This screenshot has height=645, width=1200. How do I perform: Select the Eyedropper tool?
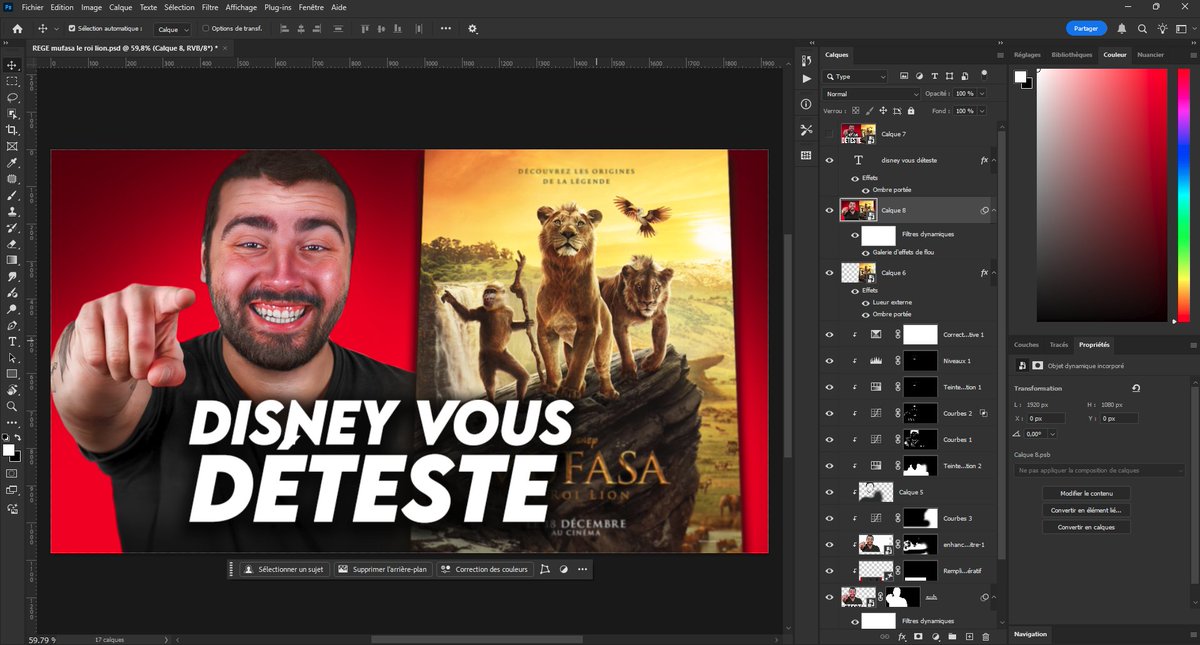12,163
